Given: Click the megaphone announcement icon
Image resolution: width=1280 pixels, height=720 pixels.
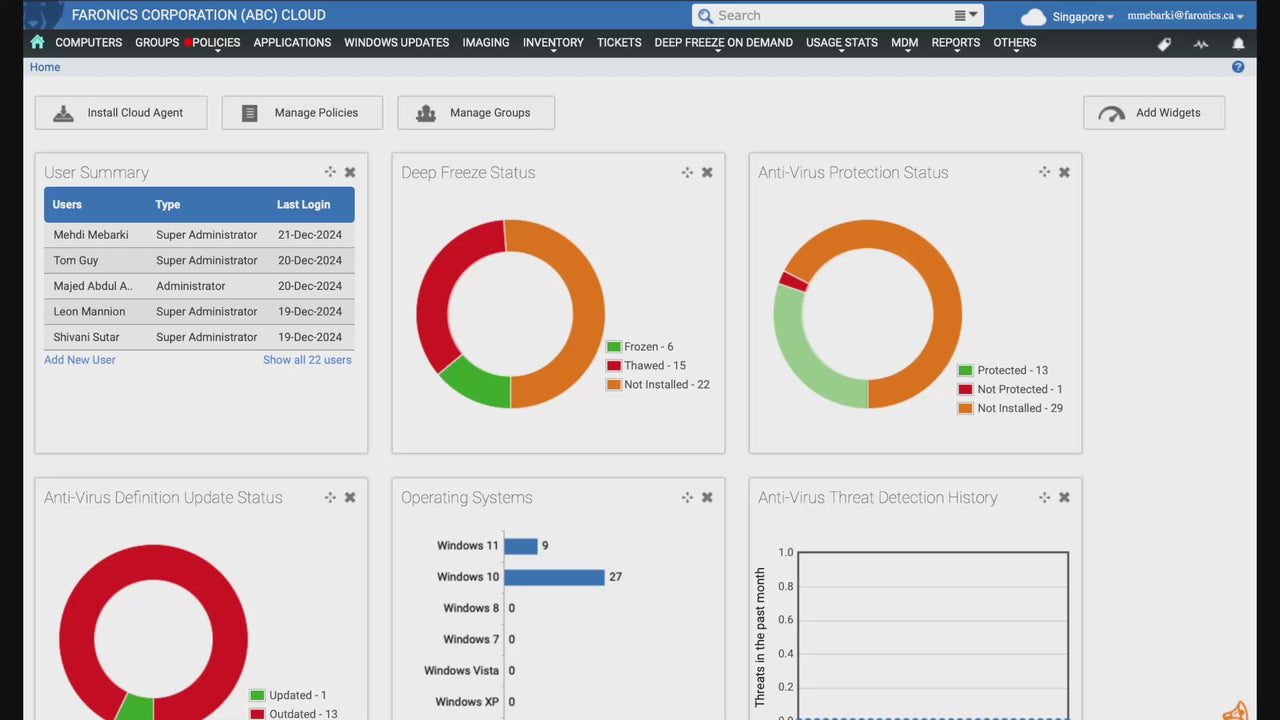Looking at the screenshot, I should 1236,711.
